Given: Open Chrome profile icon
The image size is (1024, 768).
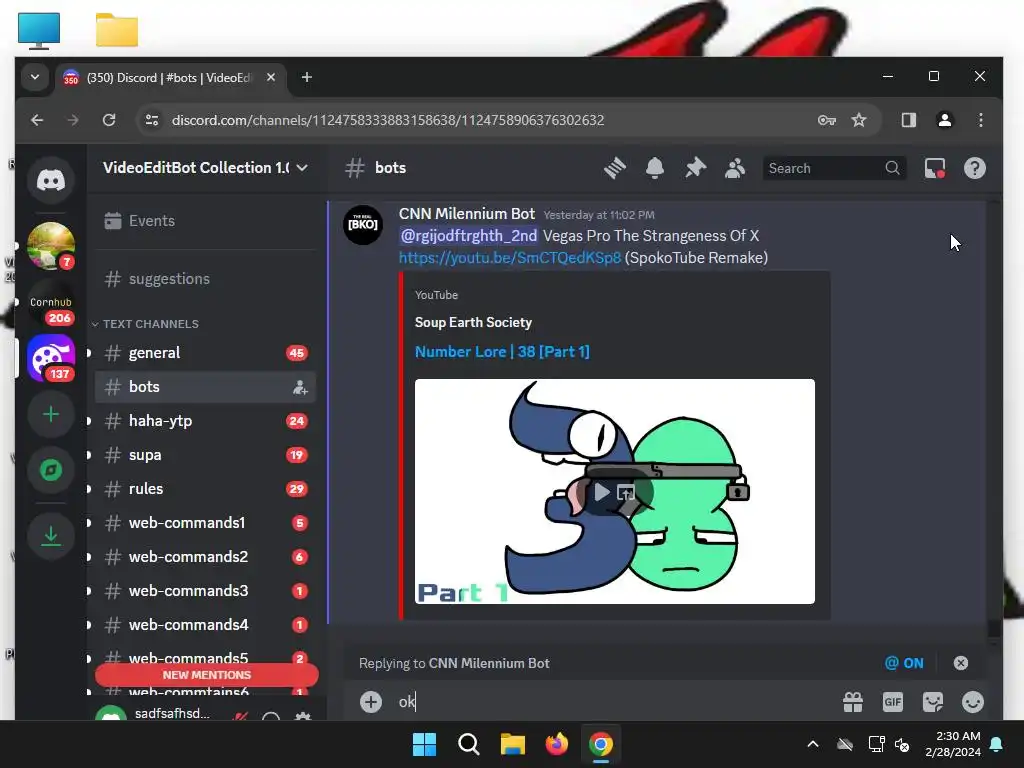Looking at the screenshot, I should click(944, 120).
